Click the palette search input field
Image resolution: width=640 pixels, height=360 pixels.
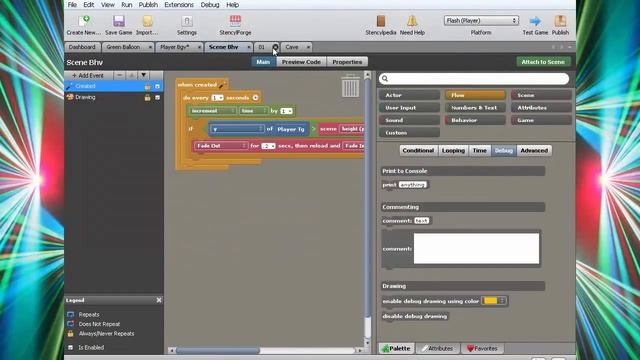click(473, 78)
